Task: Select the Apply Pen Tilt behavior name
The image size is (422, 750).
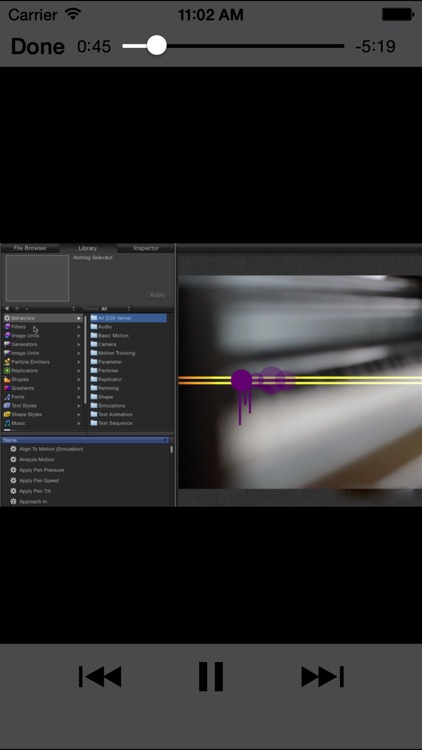Action: pyautogui.click(x=35, y=491)
